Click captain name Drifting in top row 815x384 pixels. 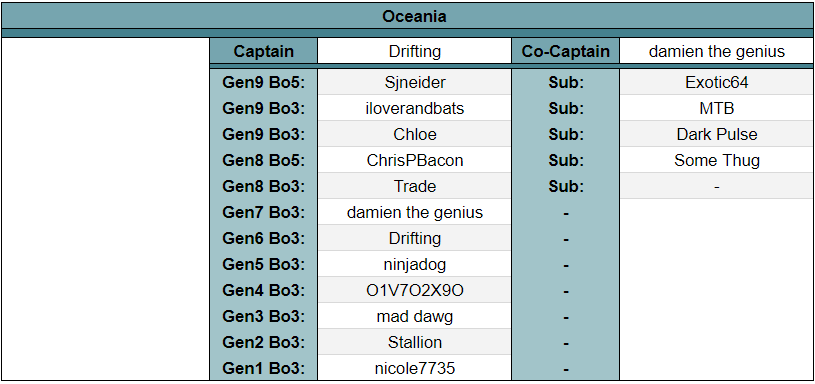click(415, 51)
